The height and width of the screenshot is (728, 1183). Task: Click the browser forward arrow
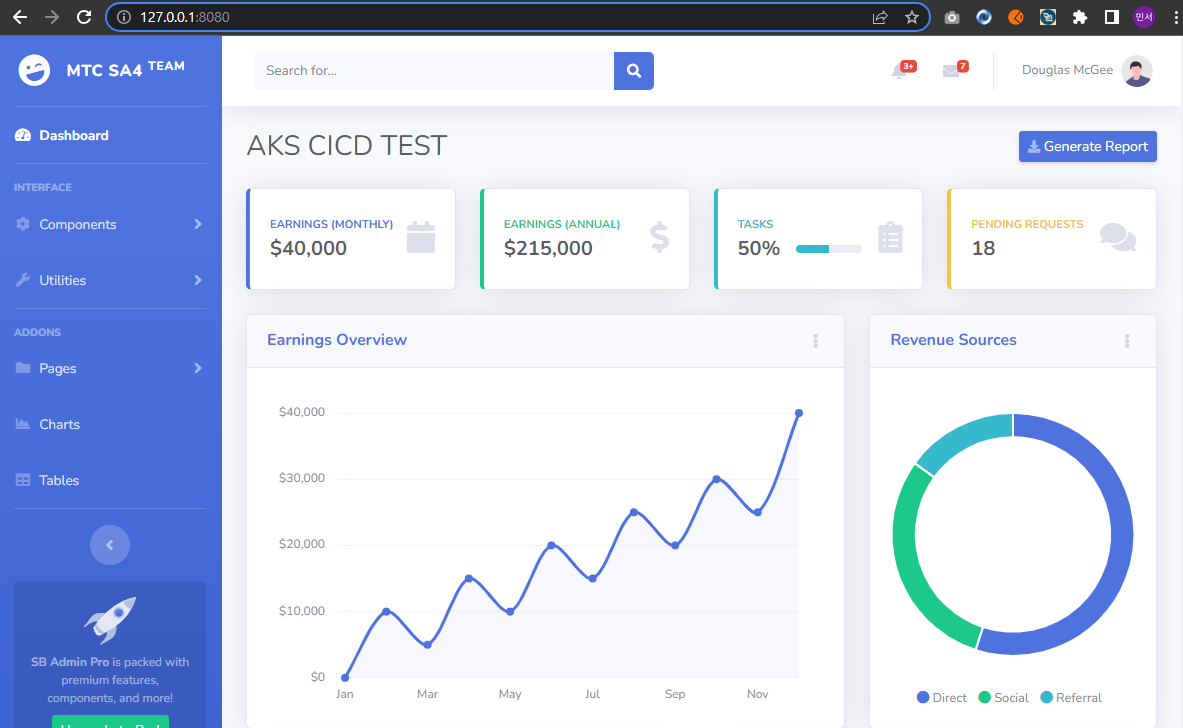point(51,17)
